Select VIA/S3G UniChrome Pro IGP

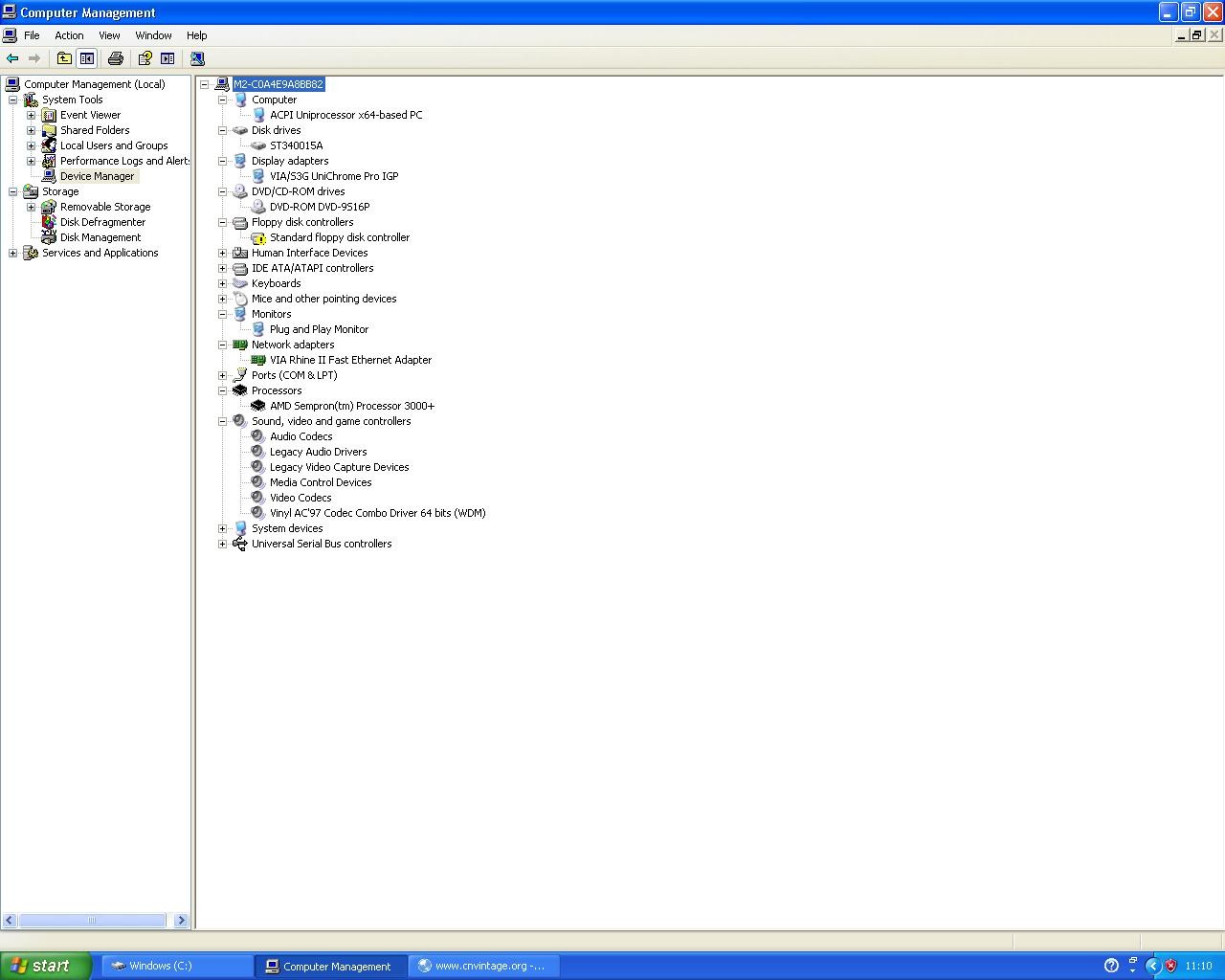(334, 176)
